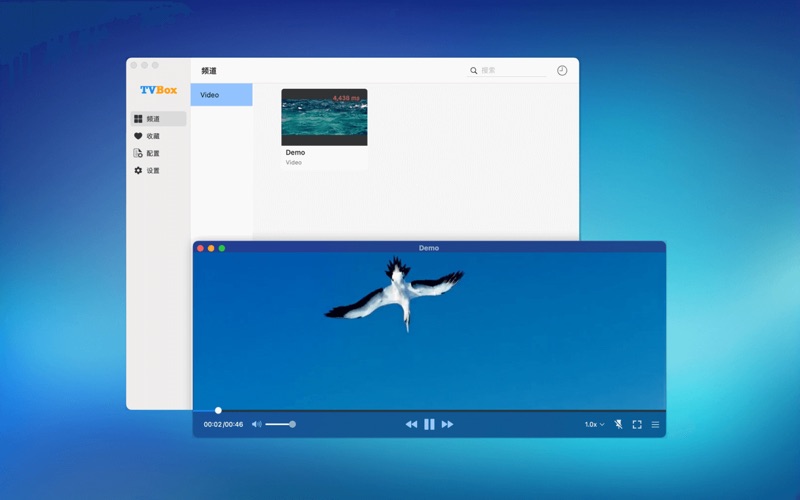Image resolution: width=800 pixels, height=500 pixels.
Task: Click the speaker volume icon
Action: 256,425
